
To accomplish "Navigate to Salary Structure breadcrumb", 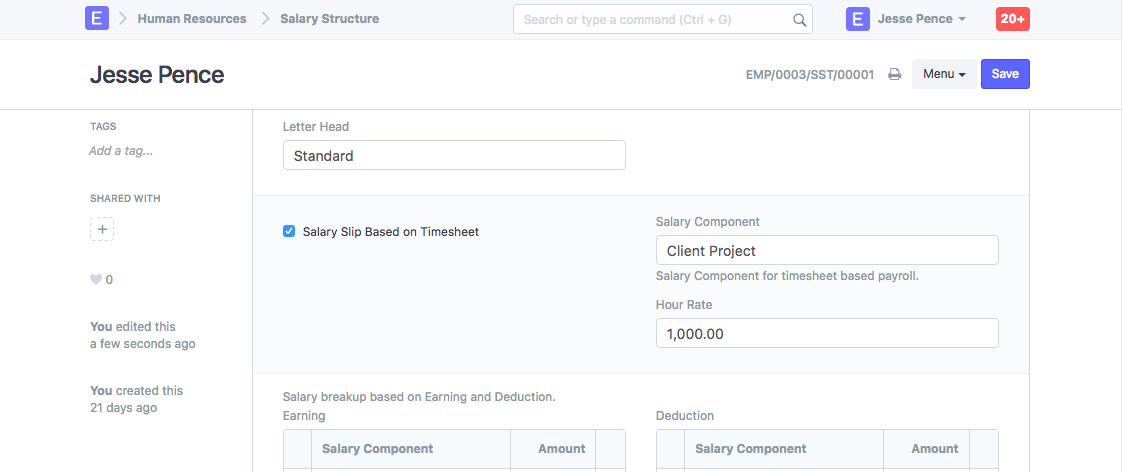I will pos(329,19).
